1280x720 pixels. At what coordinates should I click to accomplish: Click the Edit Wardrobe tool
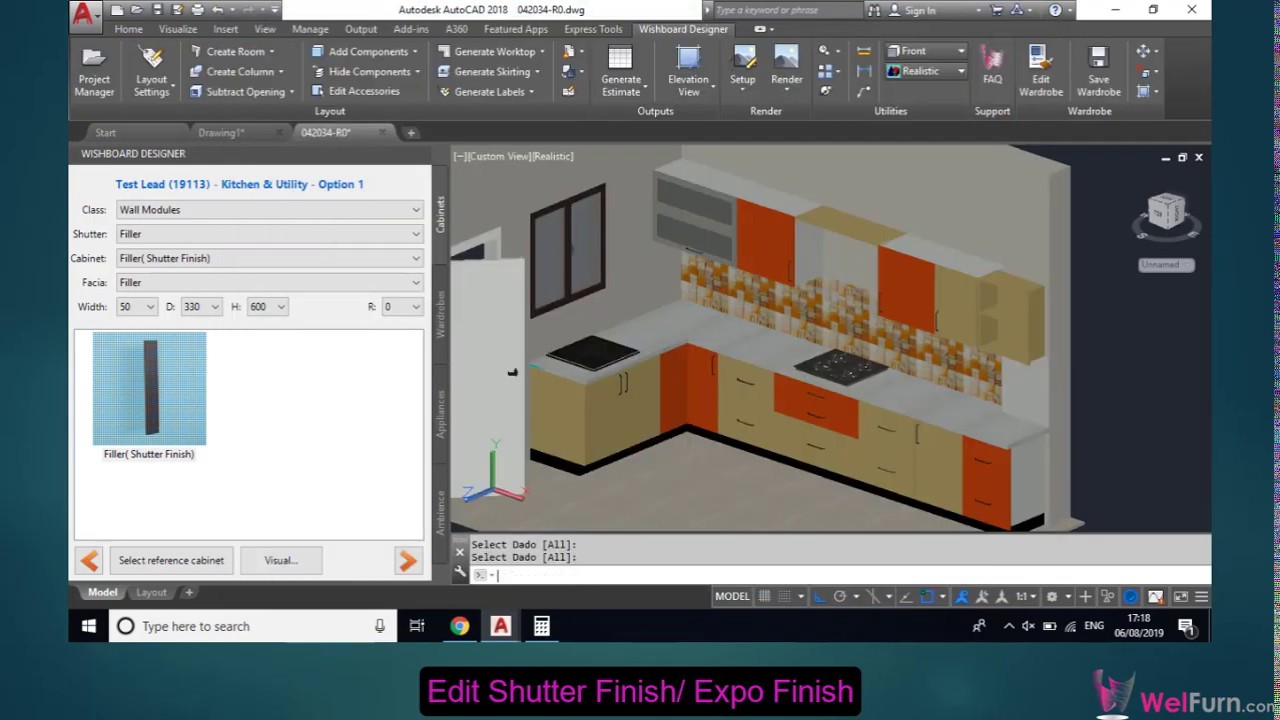click(1041, 71)
